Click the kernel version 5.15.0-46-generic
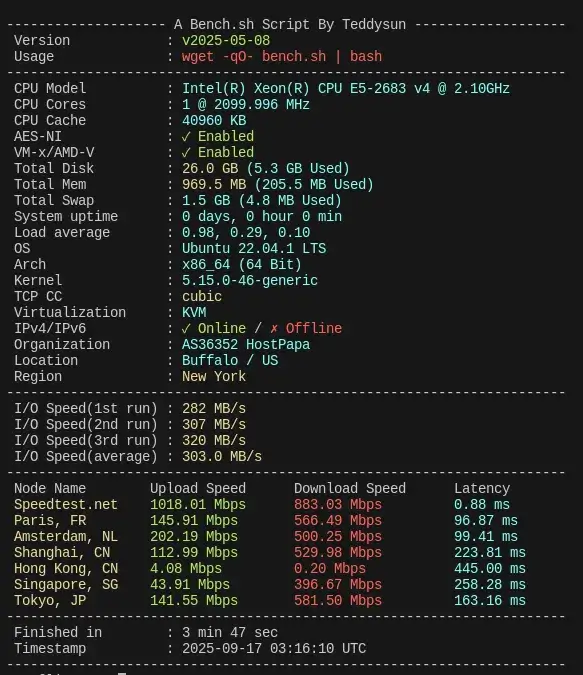The height and width of the screenshot is (675, 583). tap(250, 281)
